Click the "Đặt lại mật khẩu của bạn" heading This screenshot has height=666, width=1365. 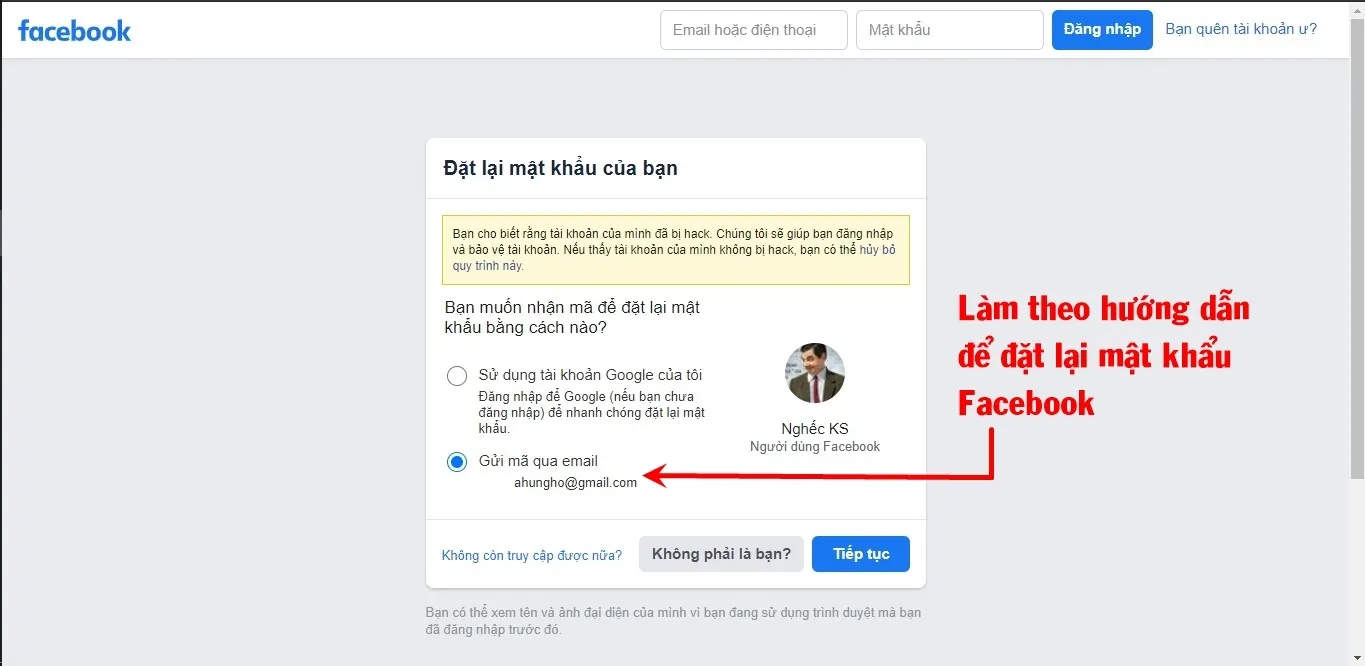click(560, 168)
